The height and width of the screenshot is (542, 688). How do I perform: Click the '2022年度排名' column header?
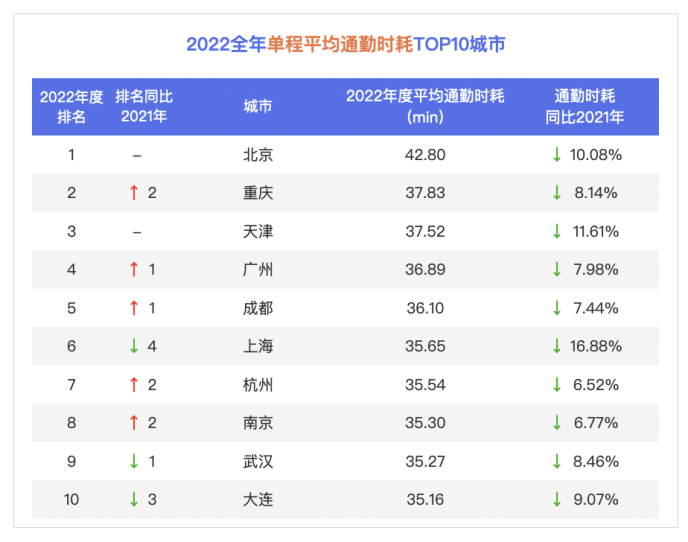[71, 107]
